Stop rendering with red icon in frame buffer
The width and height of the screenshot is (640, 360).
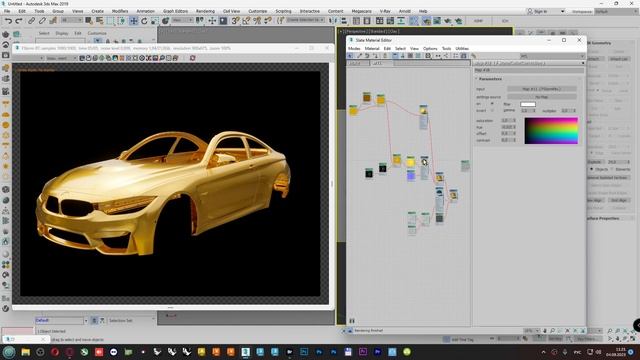[x=193, y=58]
